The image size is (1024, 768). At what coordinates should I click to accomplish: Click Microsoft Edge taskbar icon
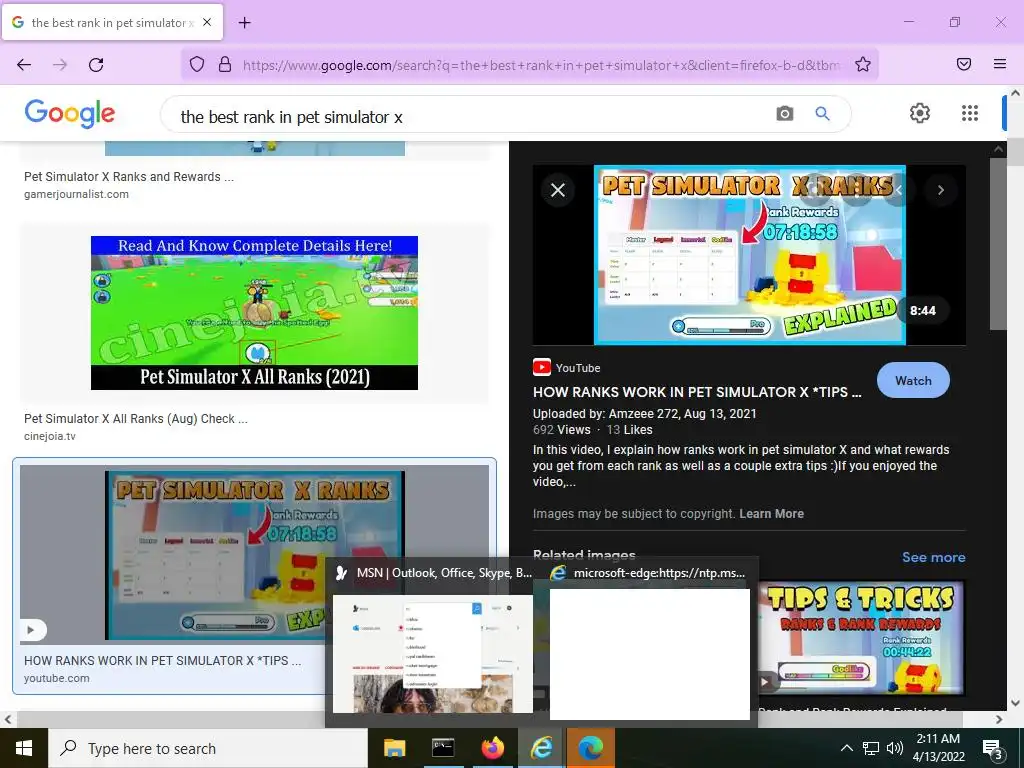pyautogui.click(x=591, y=748)
